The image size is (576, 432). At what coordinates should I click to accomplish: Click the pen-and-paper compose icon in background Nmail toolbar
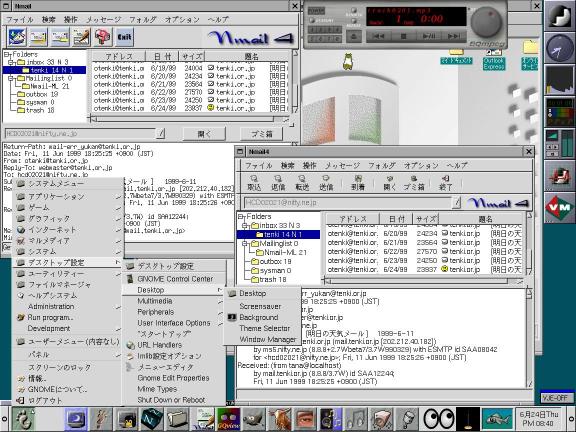[x=82, y=37]
